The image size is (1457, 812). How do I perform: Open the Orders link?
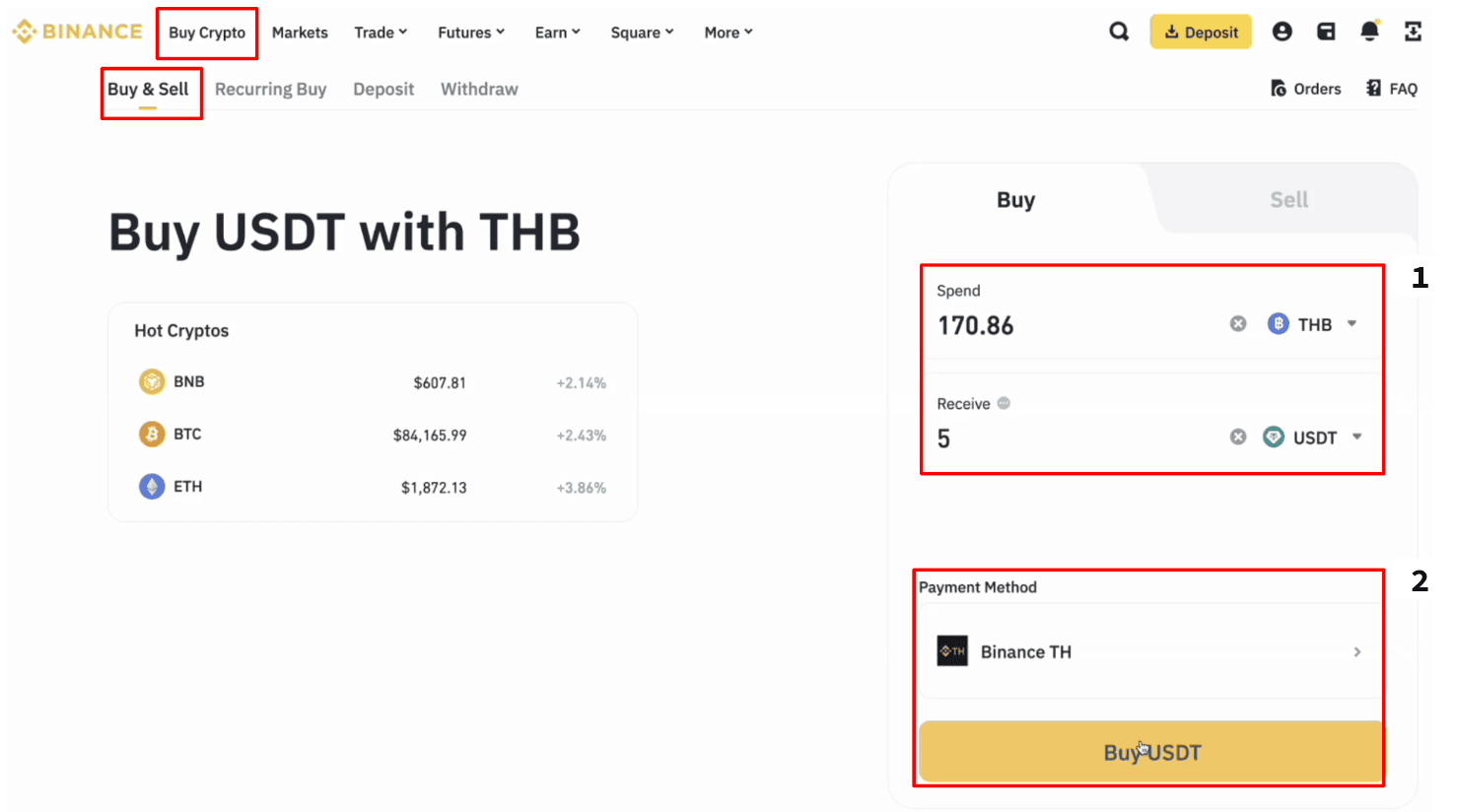click(1306, 89)
